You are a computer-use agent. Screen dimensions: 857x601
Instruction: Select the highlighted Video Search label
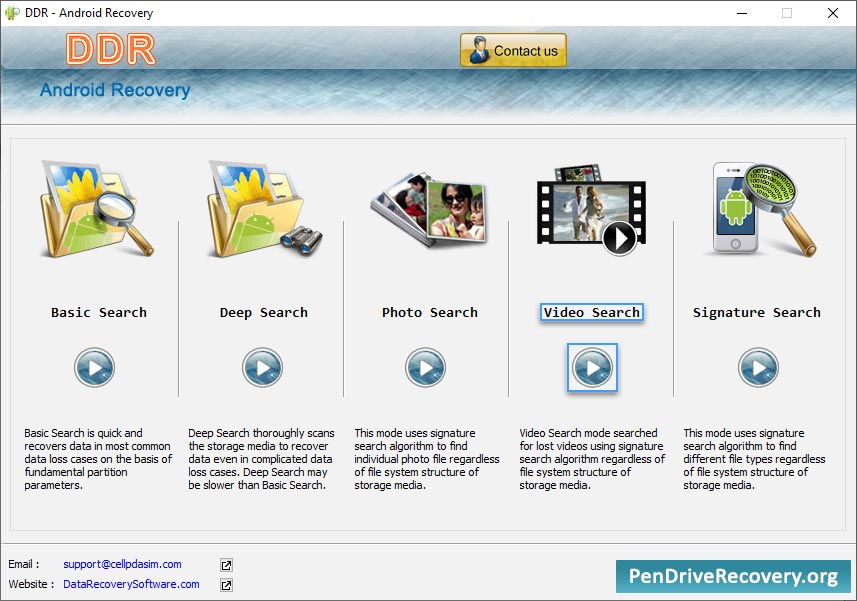591,313
